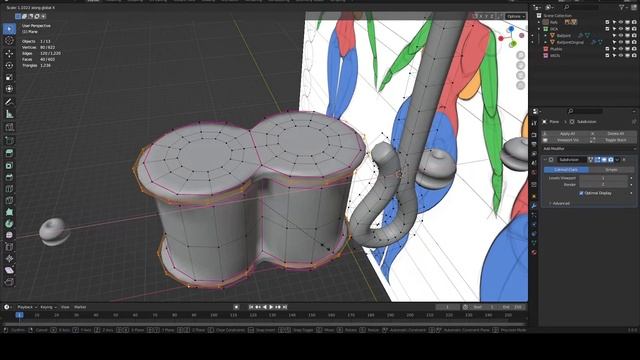Viewport: 640px width, 360px height.
Task: Disable render camera icon for BallpenOriginal row
Action: pos(633,42)
